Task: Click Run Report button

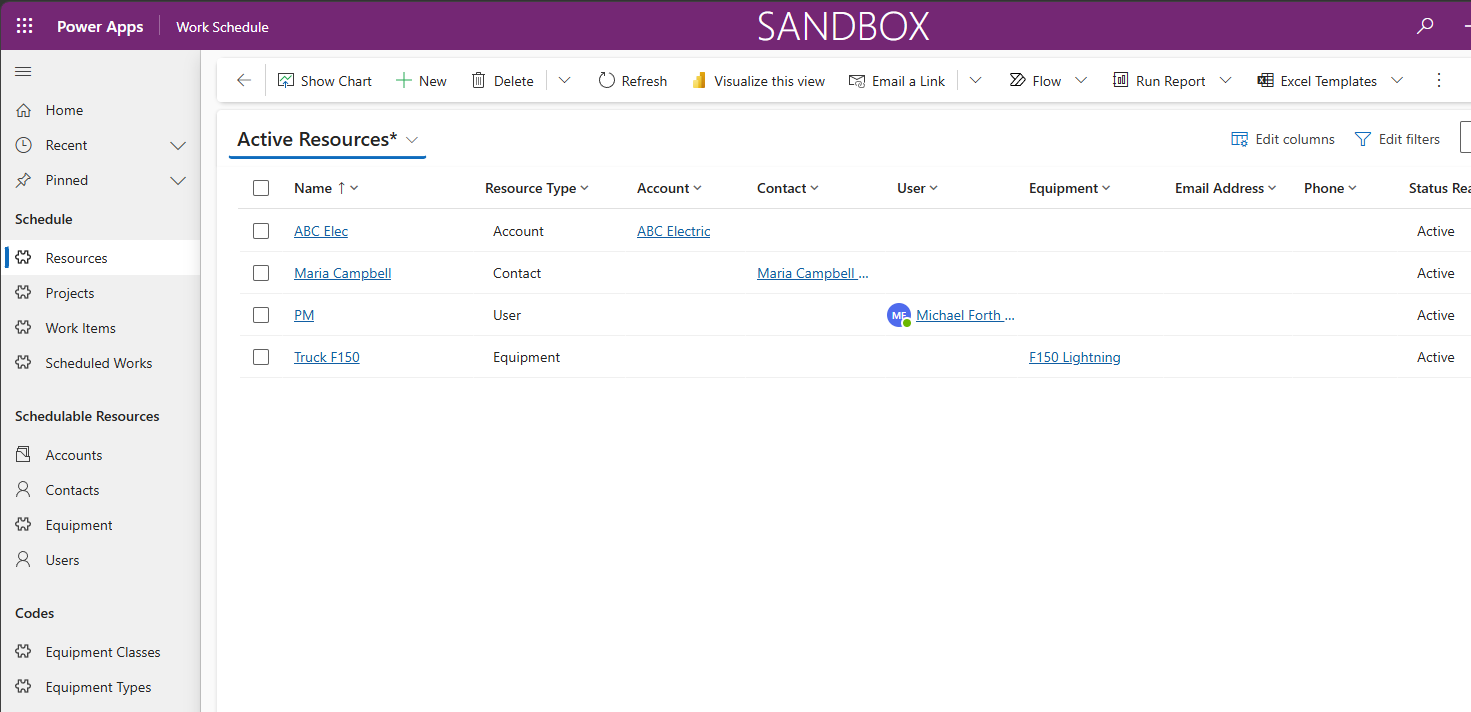Action: [1159, 81]
